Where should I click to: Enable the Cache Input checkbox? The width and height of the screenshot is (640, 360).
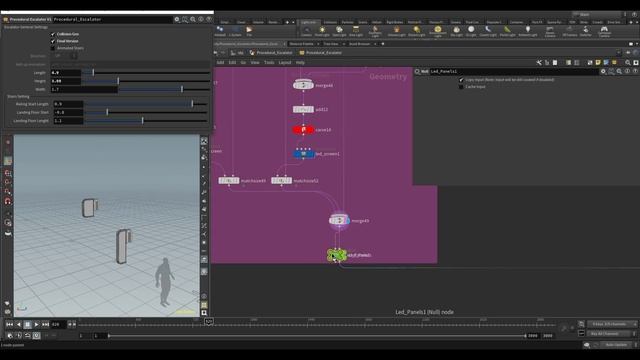461,87
